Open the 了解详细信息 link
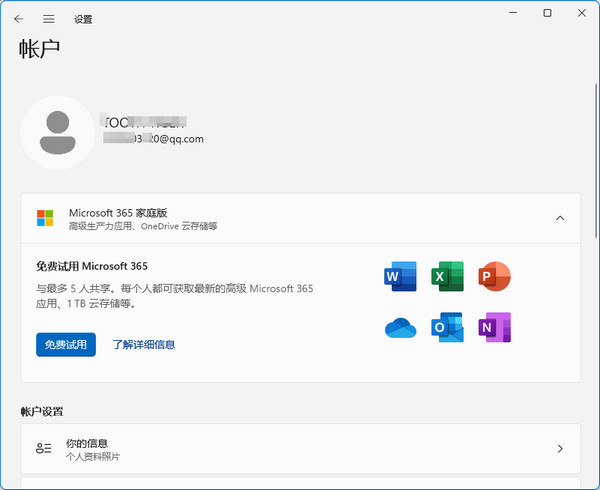Viewport: 600px width, 490px height. pyautogui.click(x=144, y=345)
